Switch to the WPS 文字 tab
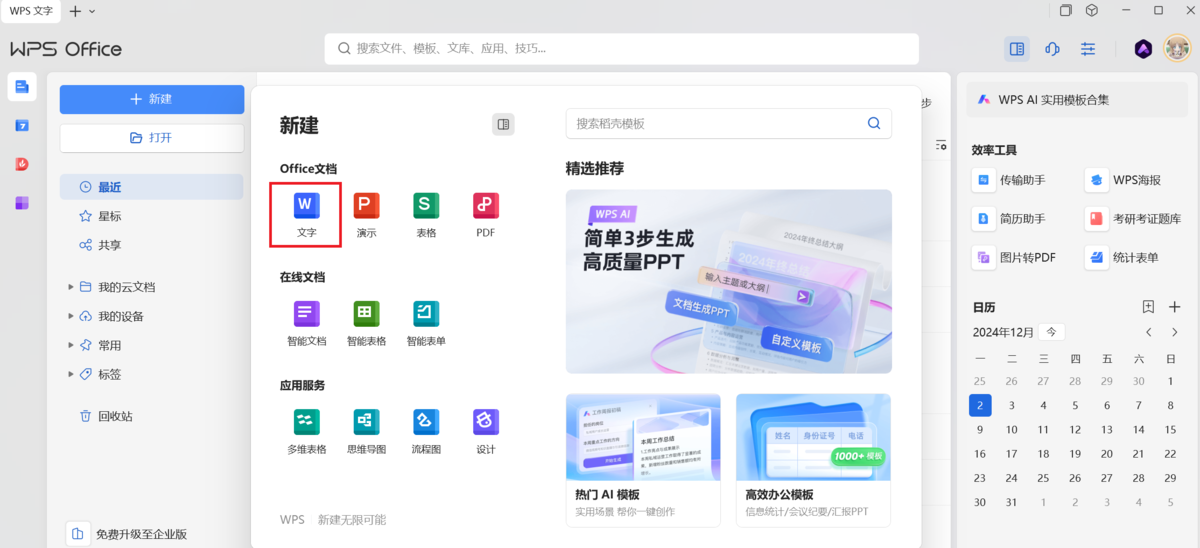1200x548 pixels. [31, 11]
